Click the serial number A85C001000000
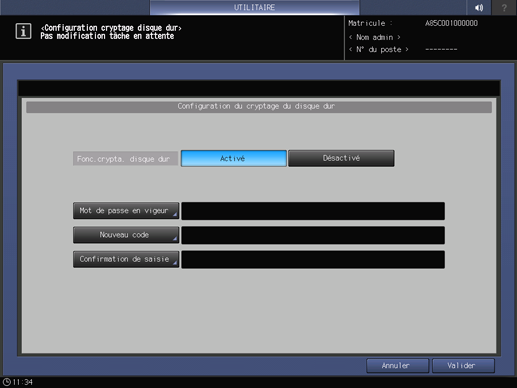This screenshot has height=388, width=517. tap(451, 23)
